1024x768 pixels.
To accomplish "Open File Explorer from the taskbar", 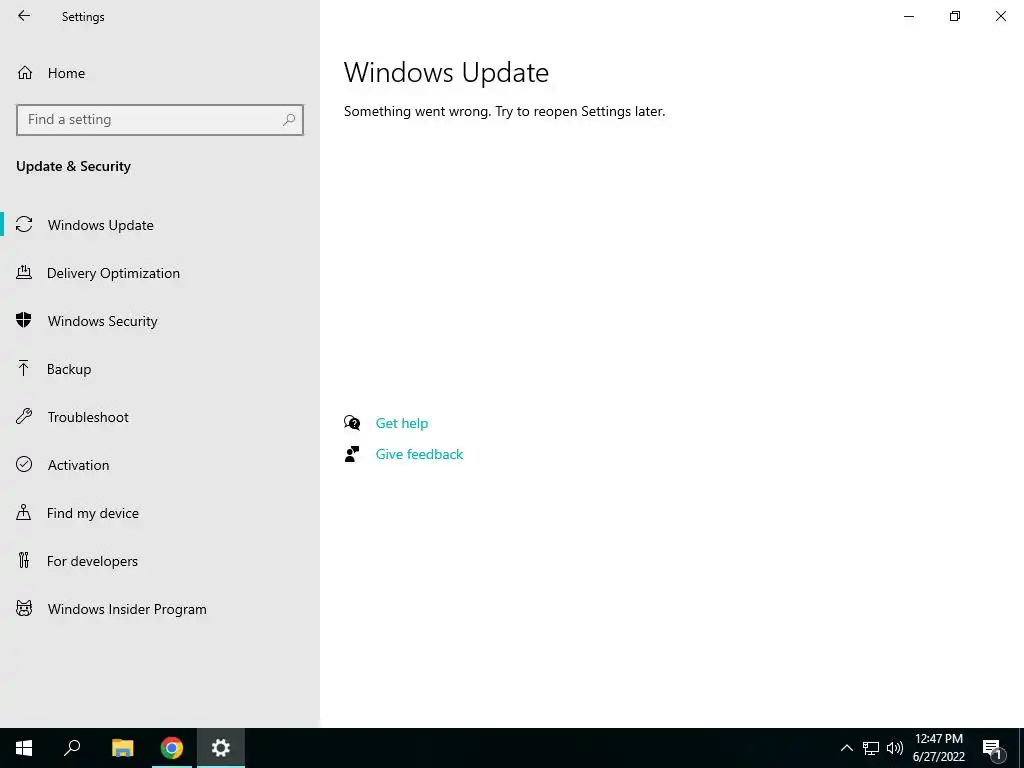I will tap(122, 748).
